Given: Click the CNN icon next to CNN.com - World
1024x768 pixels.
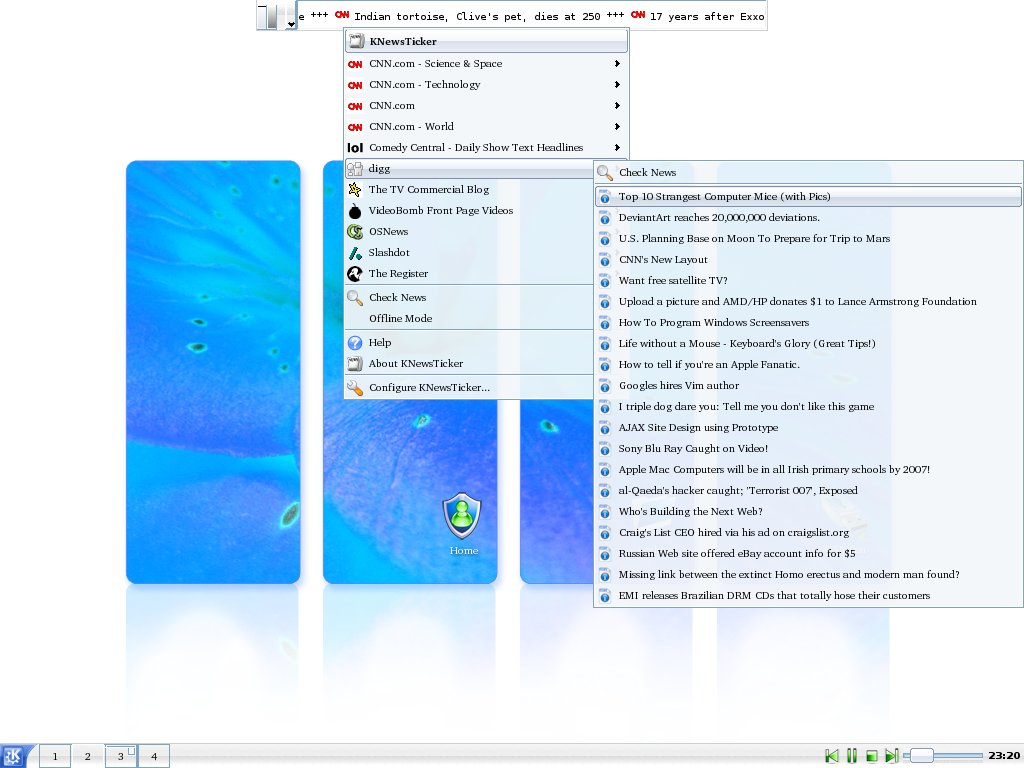Looking at the screenshot, I should point(355,127).
